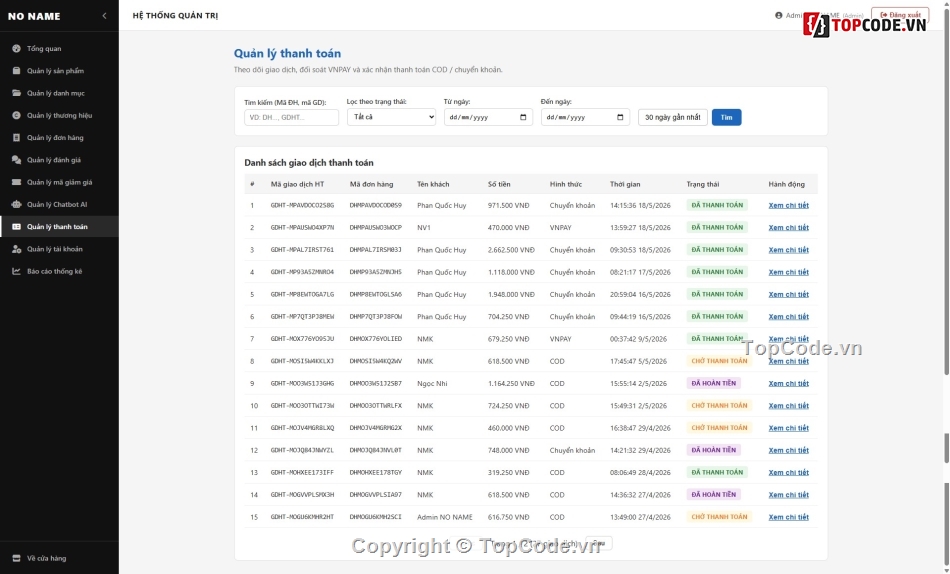Screen dimensions: 950x574
Task: Click the Quản lý tài khoản users icon
Action: pyautogui.click(x=16, y=249)
